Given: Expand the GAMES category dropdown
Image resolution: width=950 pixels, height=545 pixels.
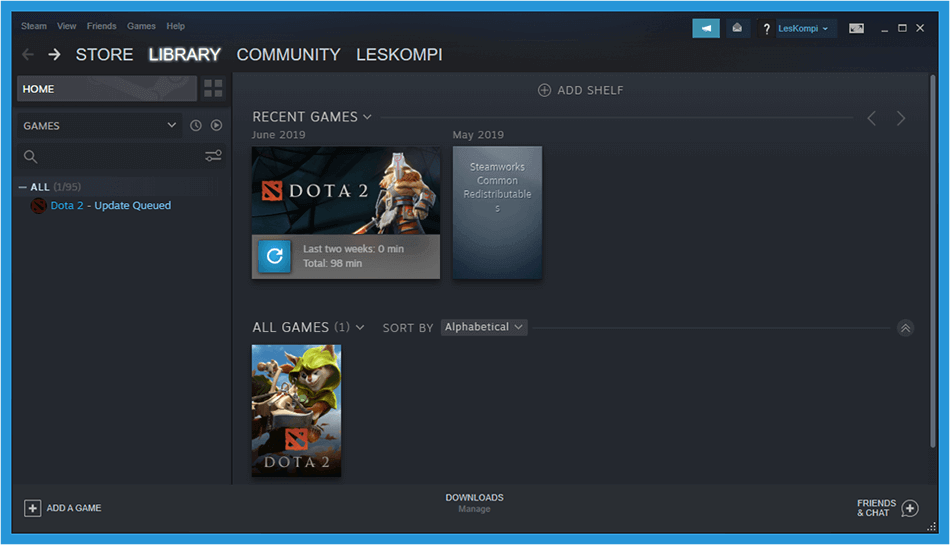Looking at the screenshot, I should point(99,125).
